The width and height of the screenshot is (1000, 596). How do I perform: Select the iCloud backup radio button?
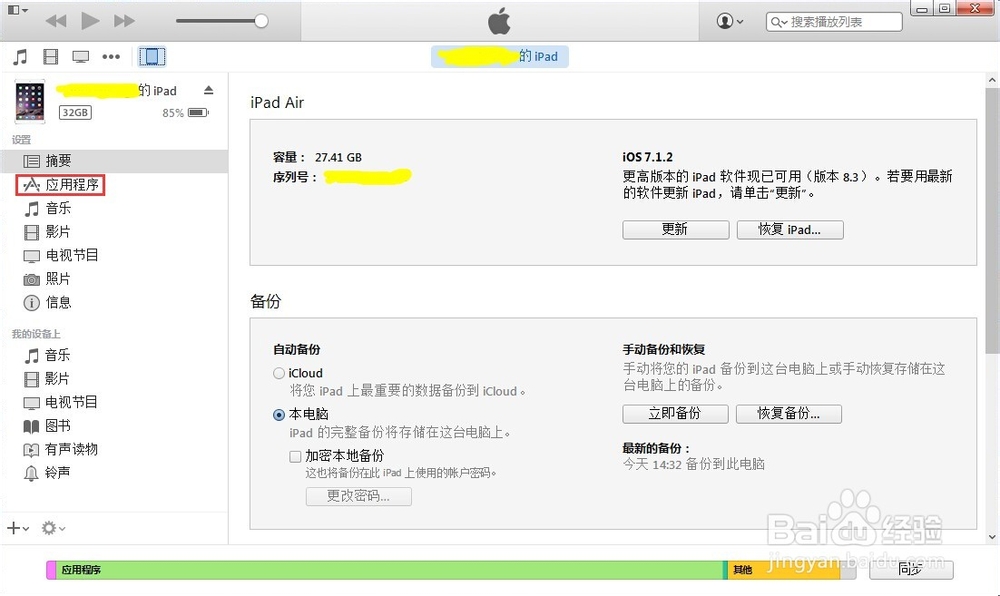(279, 374)
